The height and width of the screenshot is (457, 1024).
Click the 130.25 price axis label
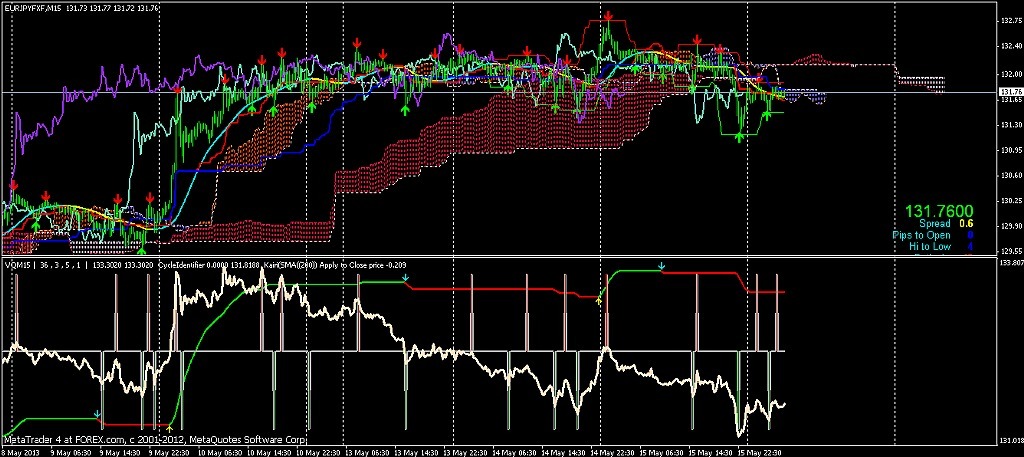click(x=1010, y=200)
